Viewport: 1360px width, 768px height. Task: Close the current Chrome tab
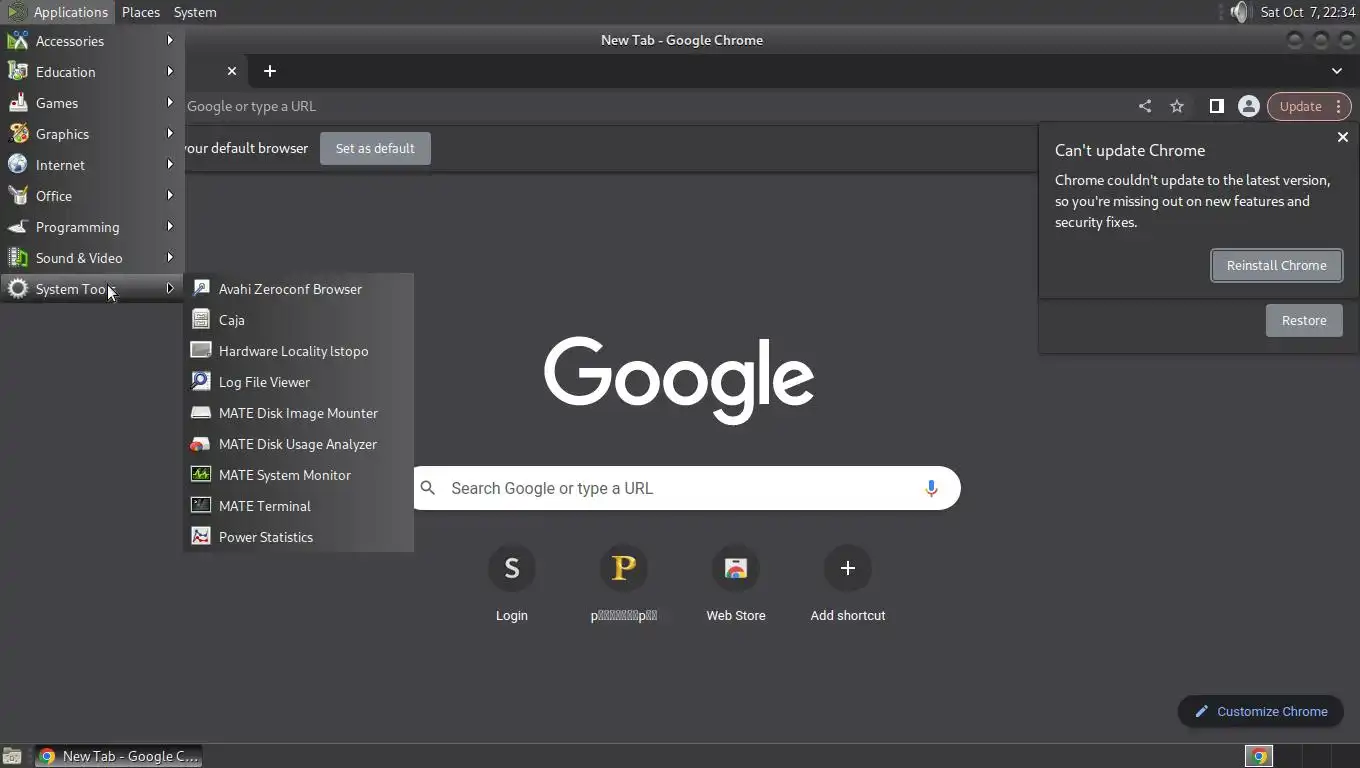tap(232, 71)
